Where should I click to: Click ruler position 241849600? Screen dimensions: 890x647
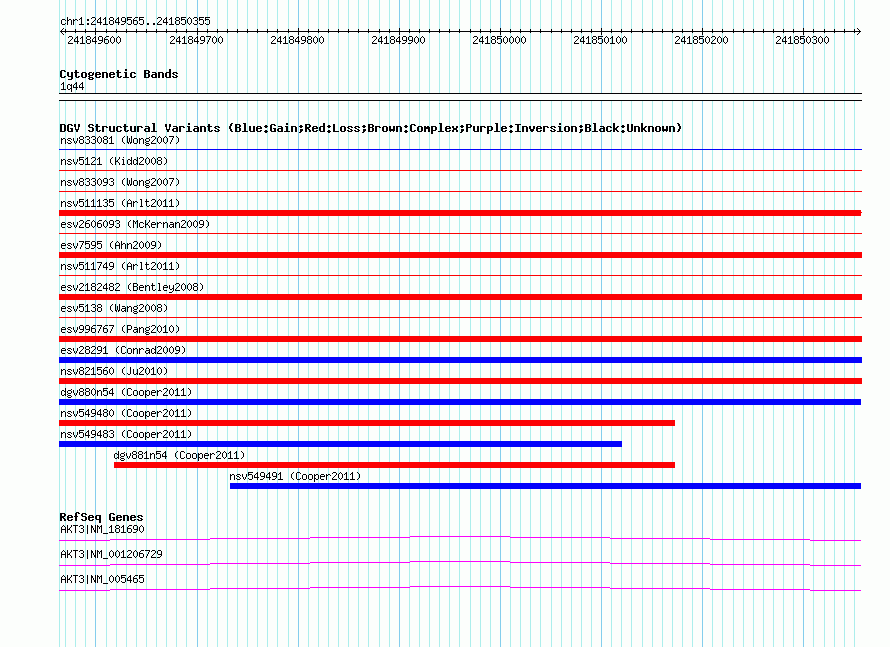coord(94,40)
